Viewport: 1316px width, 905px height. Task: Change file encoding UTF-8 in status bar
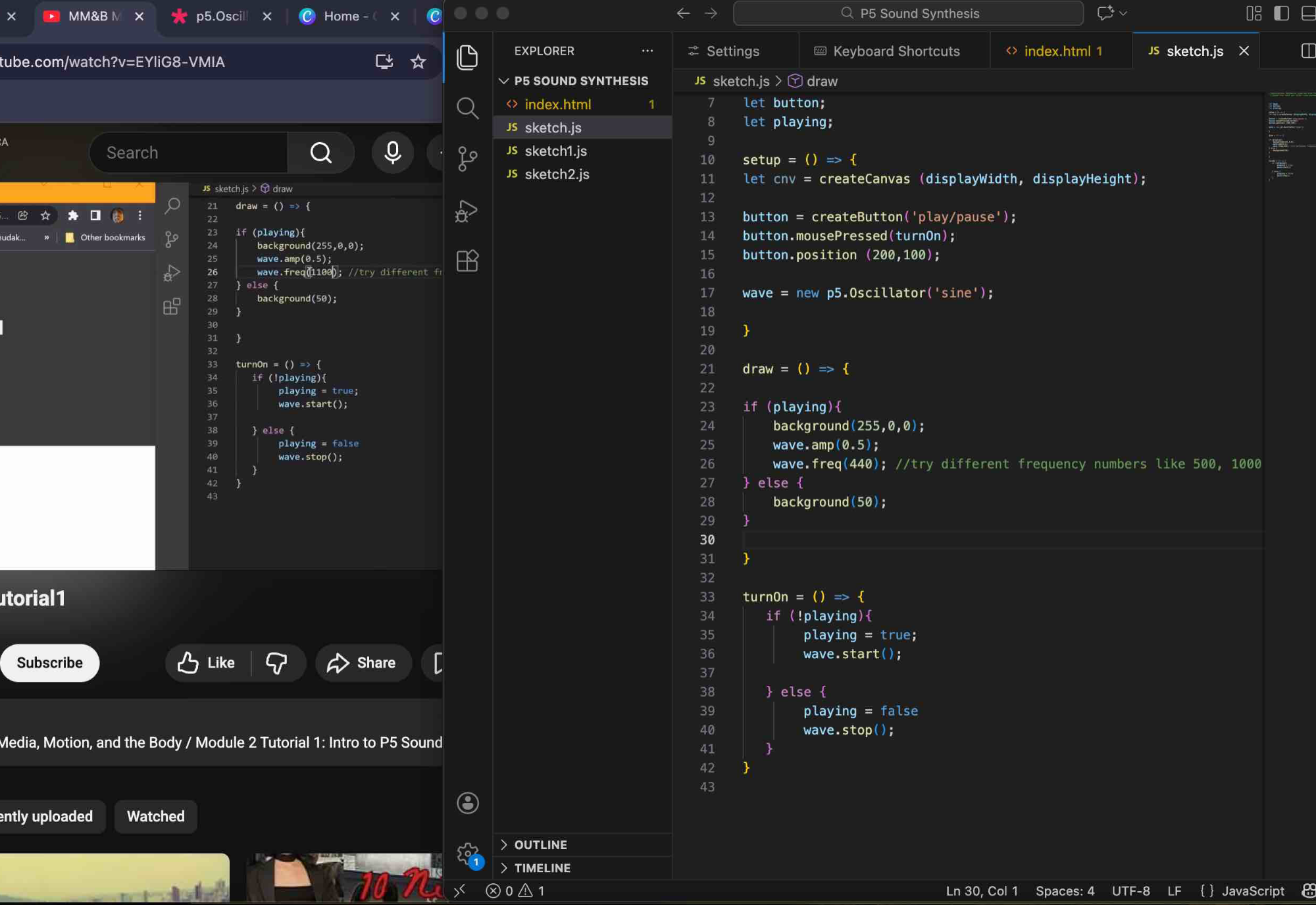coord(1130,891)
